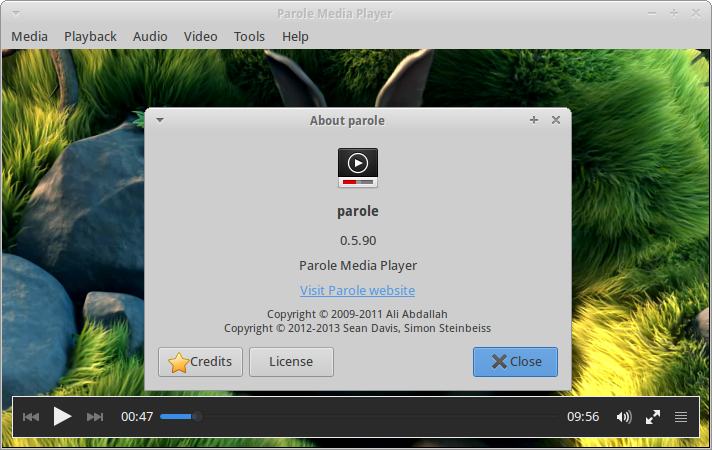712x450 pixels.
Task: Close the About parole dialog via Close button
Action: pos(515,362)
